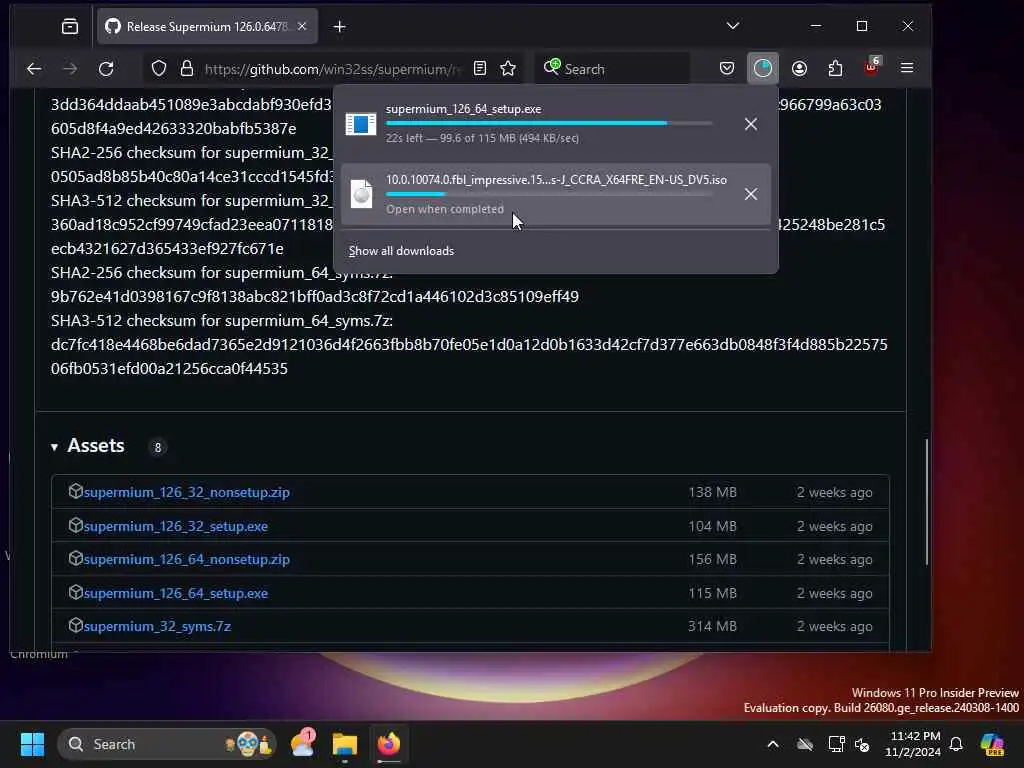Click the 314 MB size text
The image size is (1024, 768).
tap(712, 626)
